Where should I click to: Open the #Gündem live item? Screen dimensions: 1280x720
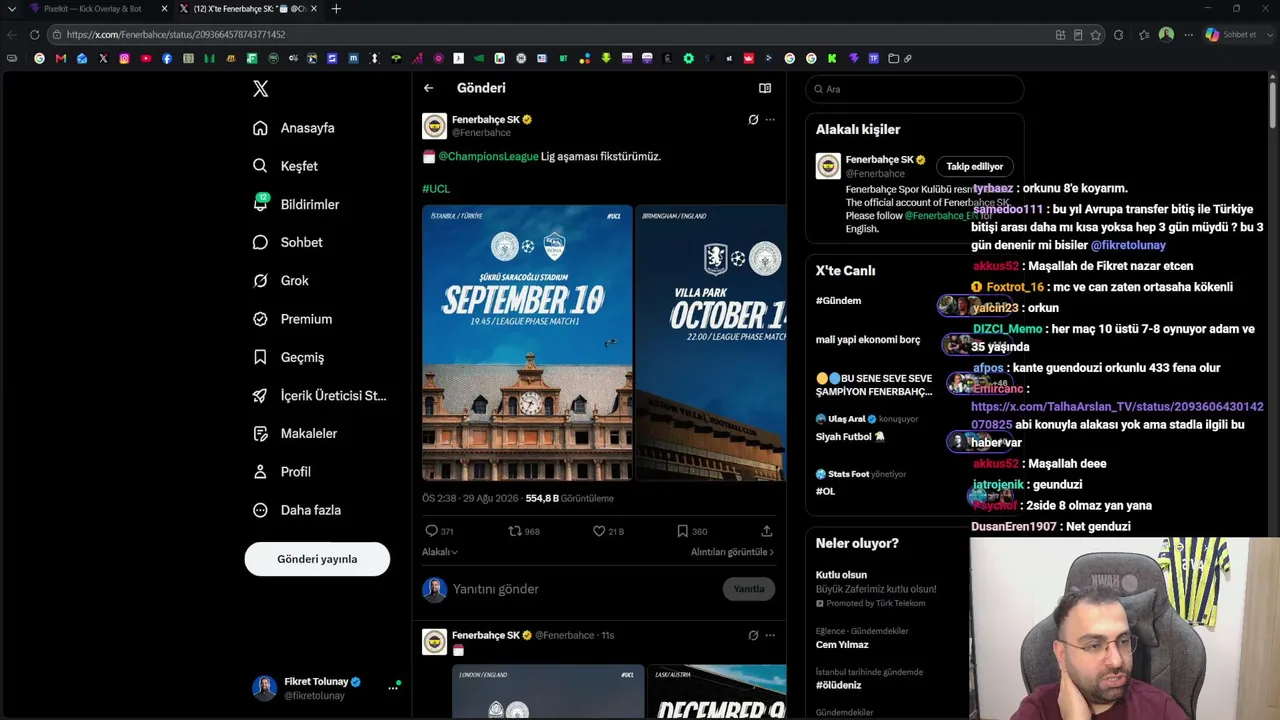click(838, 301)
